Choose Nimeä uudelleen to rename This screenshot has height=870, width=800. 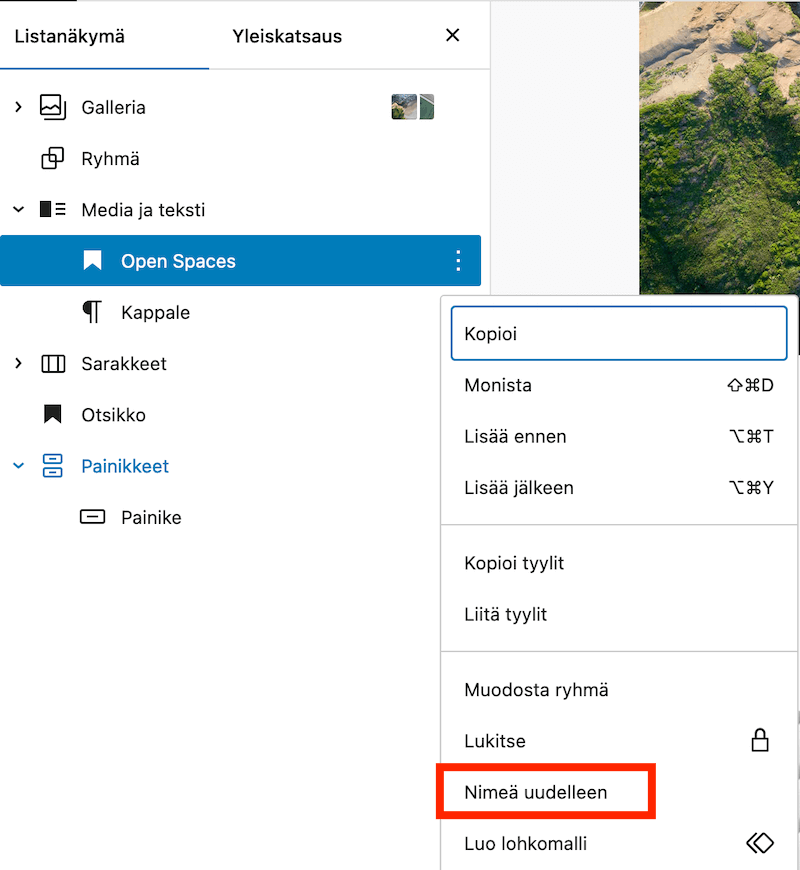(619, 792)
